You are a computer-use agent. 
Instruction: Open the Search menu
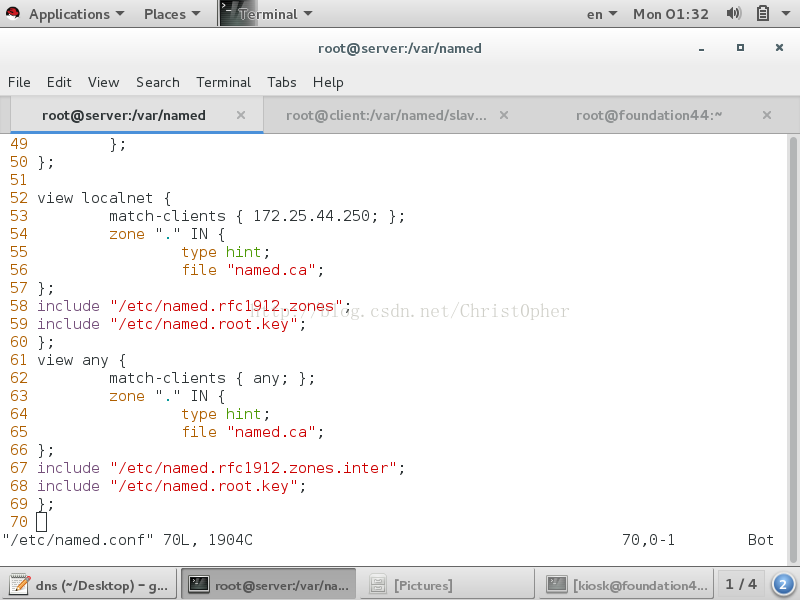click(158, 82)
